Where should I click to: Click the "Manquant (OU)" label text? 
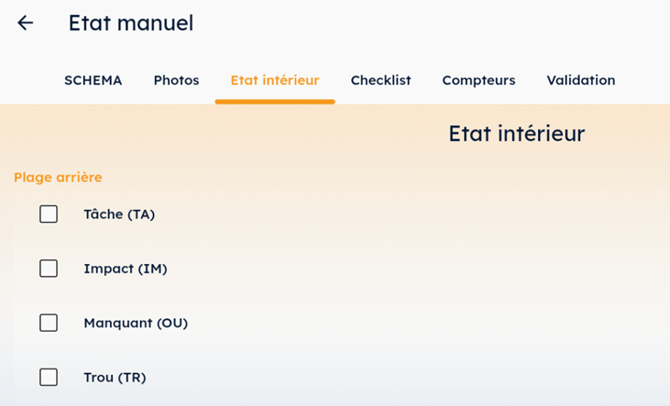(x=136, y=323)
